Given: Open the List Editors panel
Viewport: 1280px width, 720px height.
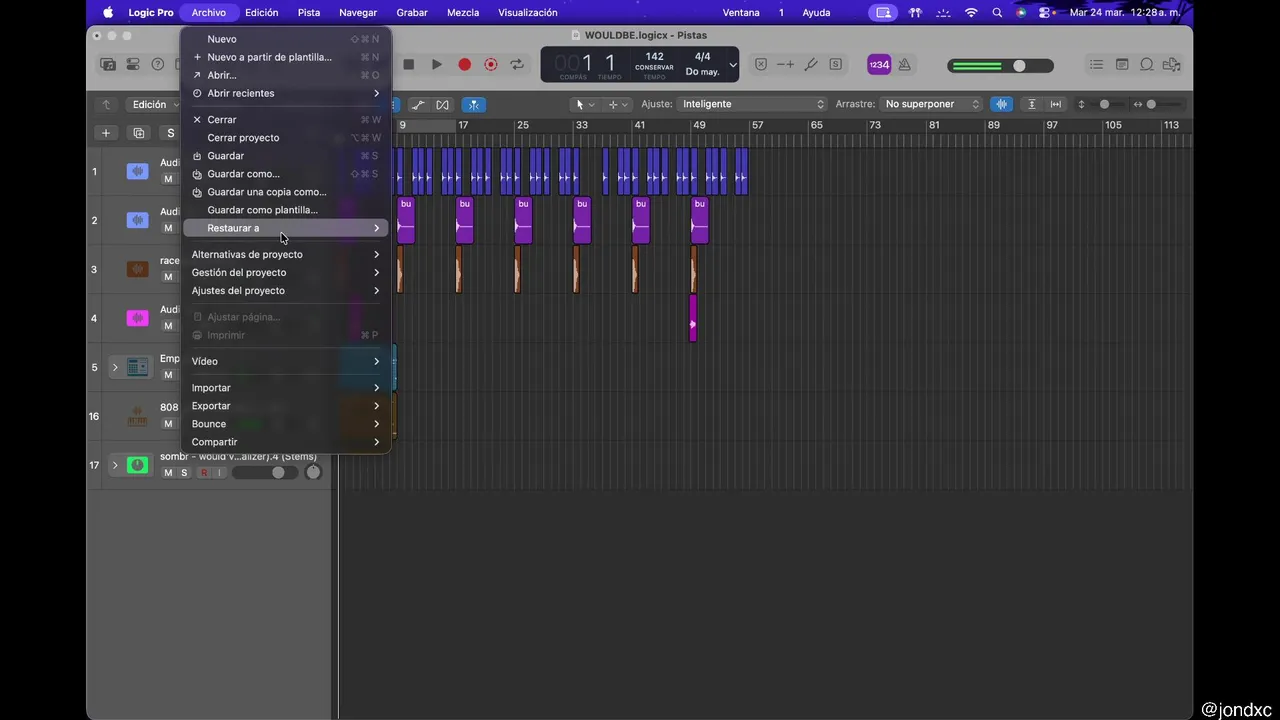Looking at the screenshot, I should (x=1097, y=64).
